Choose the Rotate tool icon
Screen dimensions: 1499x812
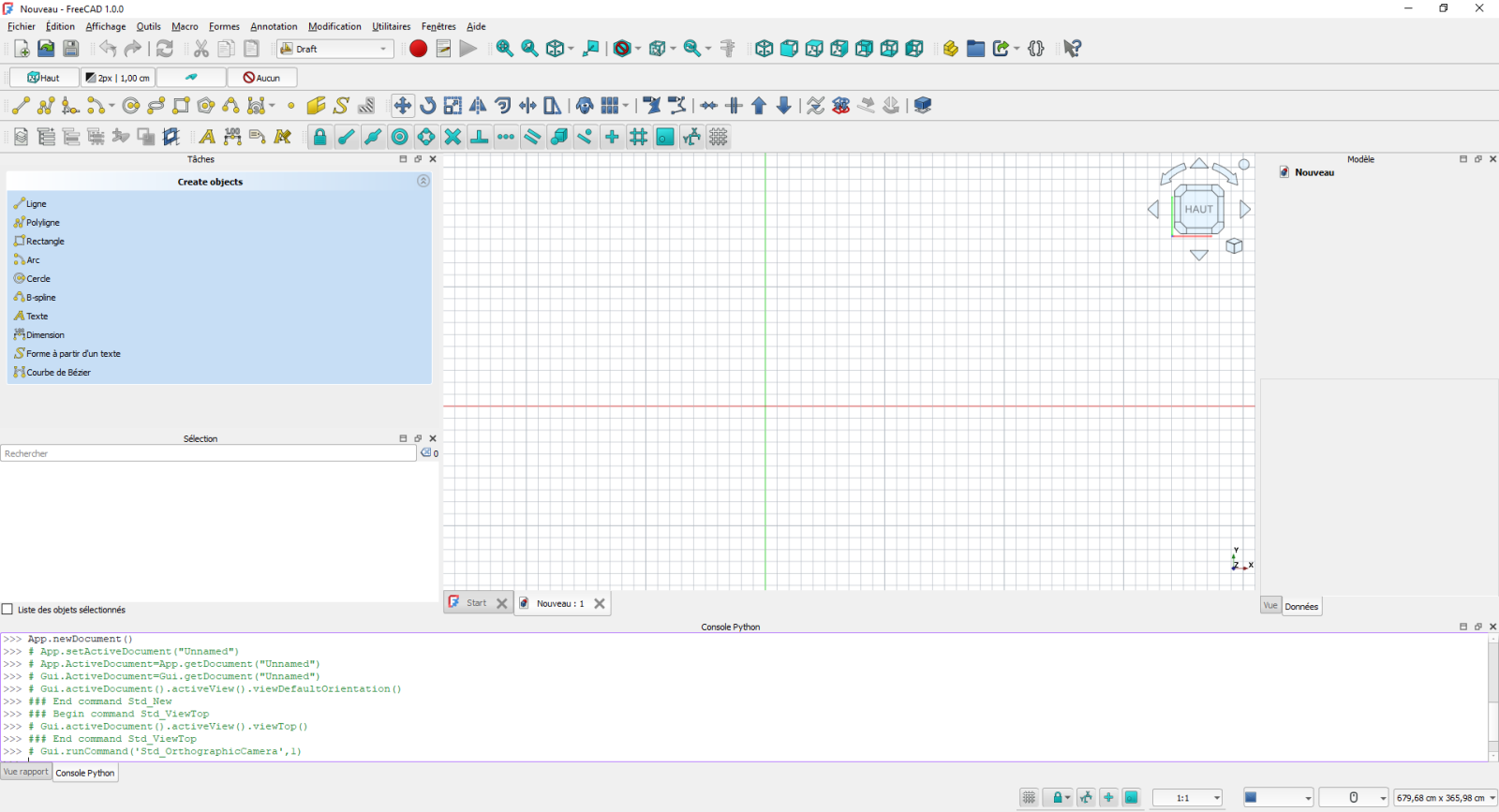(x=428, y=106)
